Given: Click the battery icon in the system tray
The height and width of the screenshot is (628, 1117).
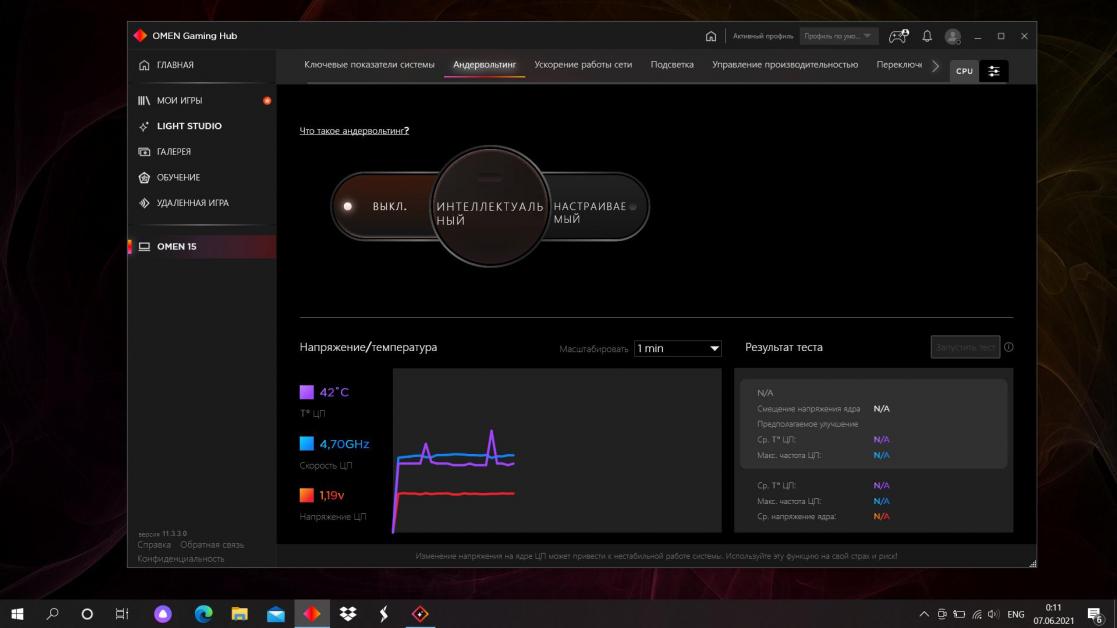Looking at the screenshot, I should (960, 614).
